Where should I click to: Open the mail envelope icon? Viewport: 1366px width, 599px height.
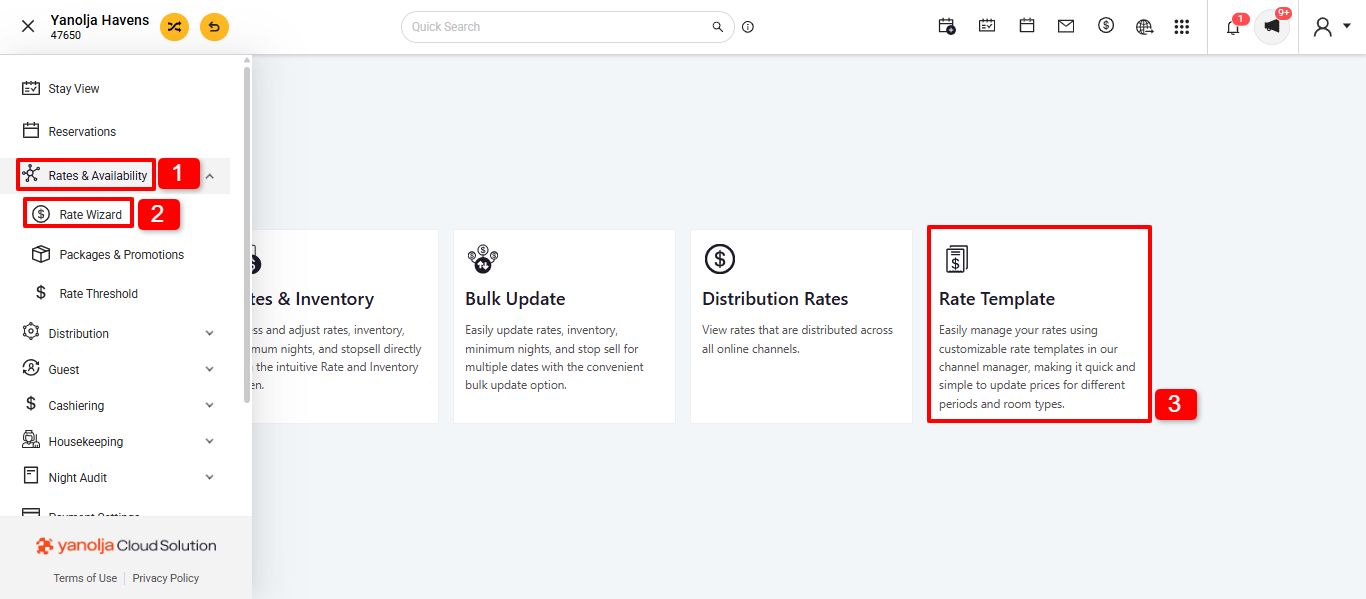1066,27
